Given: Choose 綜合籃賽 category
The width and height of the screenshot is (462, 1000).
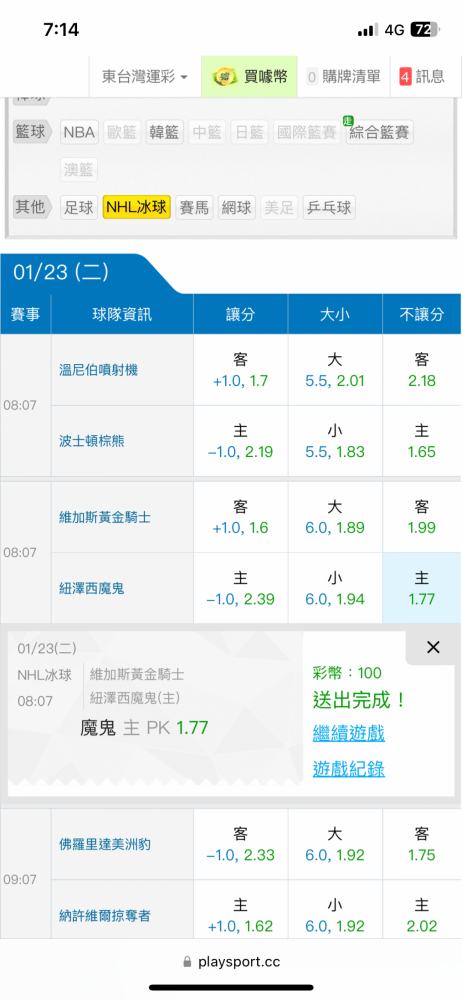Looking at the screenshot, I should (380, 133).
